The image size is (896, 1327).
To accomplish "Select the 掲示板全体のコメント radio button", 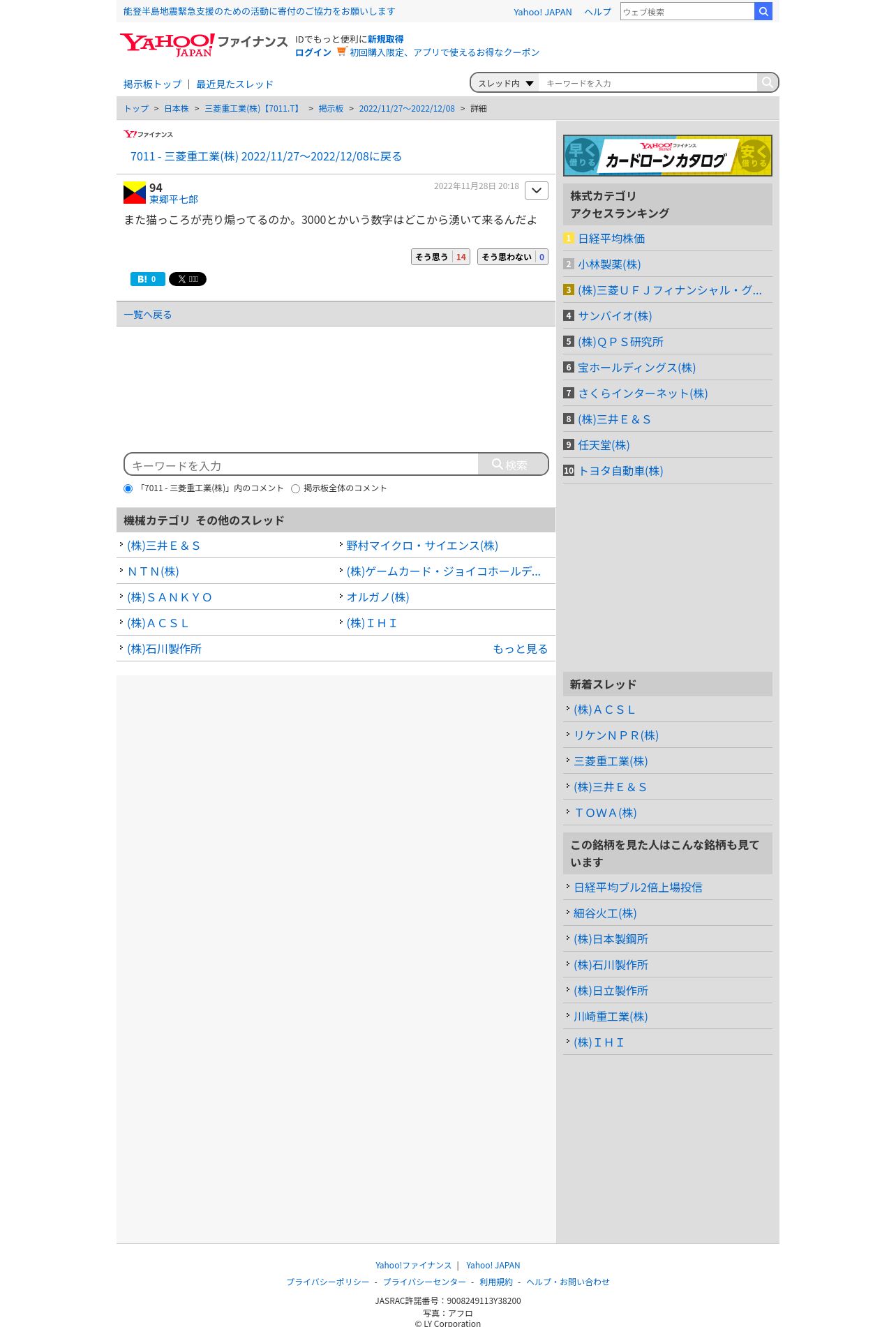I will point(295,488).
